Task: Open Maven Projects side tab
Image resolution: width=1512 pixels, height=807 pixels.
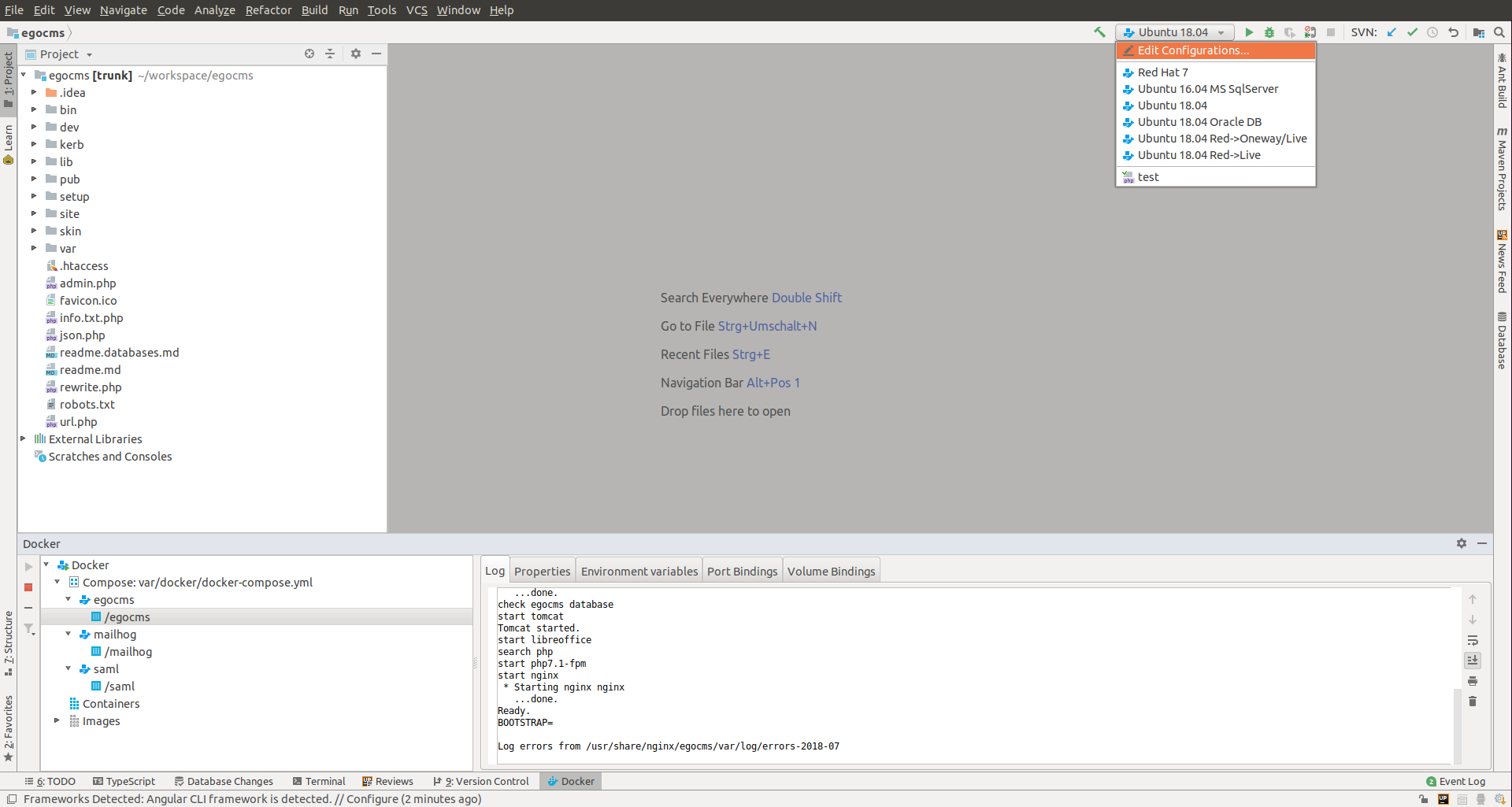Action: point(1502,168)
